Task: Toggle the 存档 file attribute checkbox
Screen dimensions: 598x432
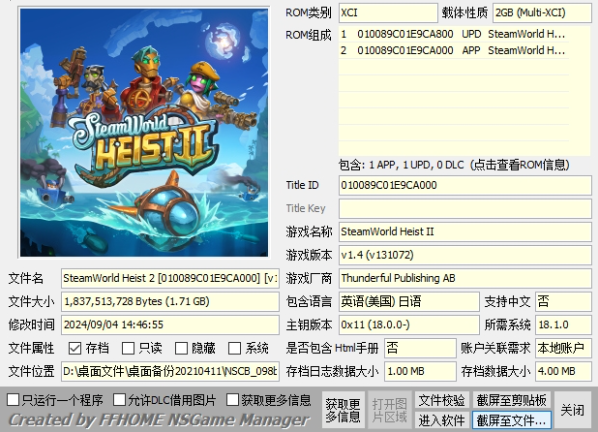Action: 75,348
